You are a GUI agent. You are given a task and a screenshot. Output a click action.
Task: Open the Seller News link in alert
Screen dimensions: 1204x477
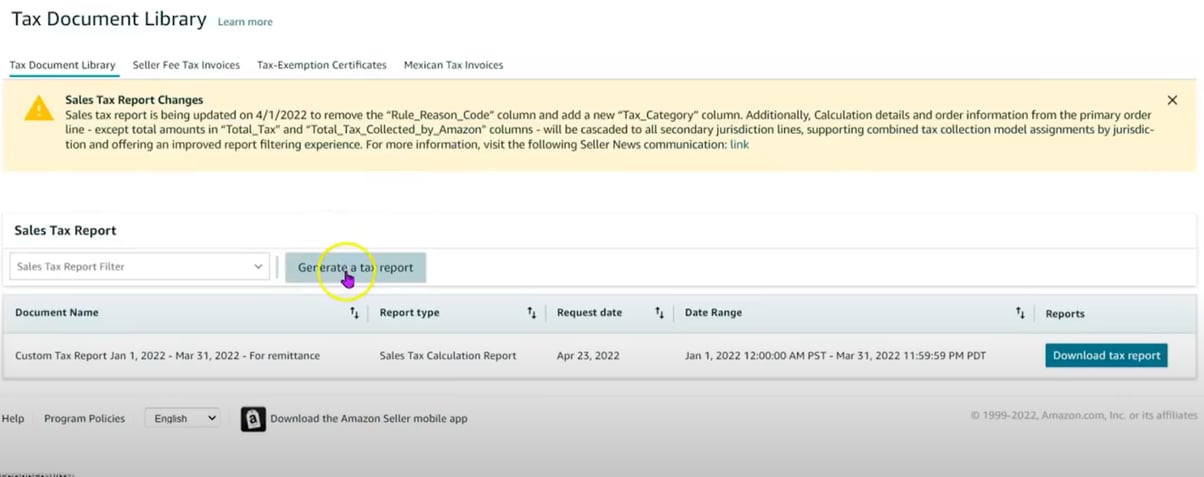[x=739, y=145]
